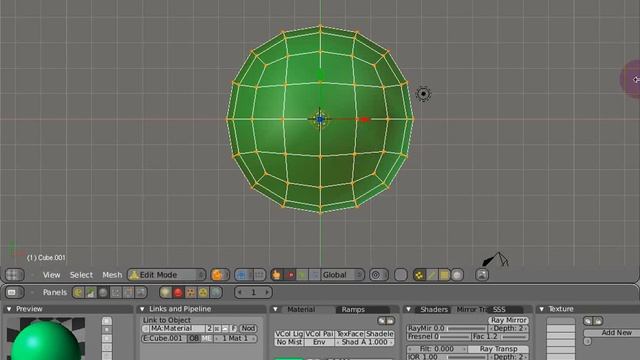This screenshot has width=640, height=360.
Task: Enable face select mode
Action: (444, 275)
